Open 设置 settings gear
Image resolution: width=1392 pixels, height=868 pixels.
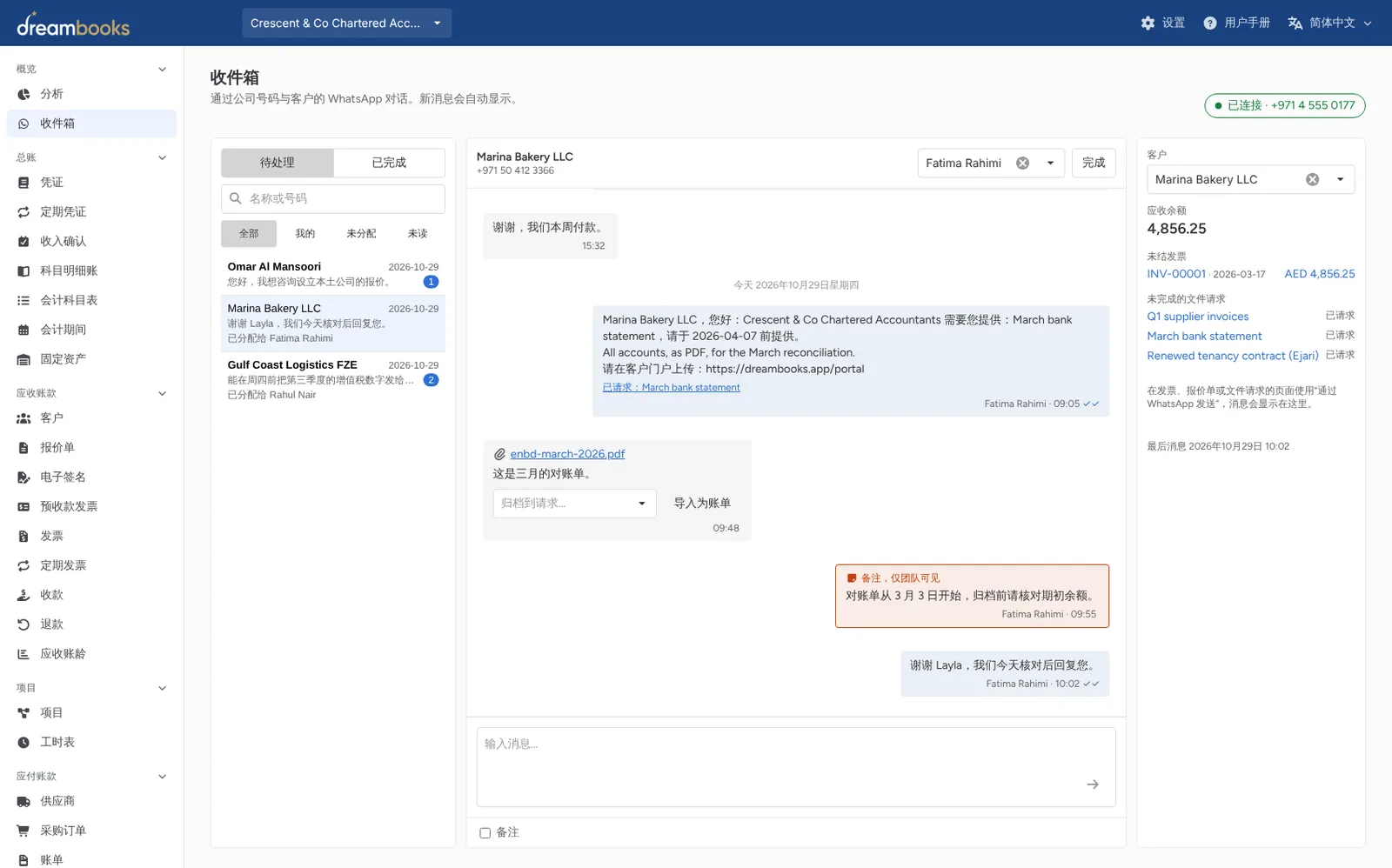pos(1162,23)
